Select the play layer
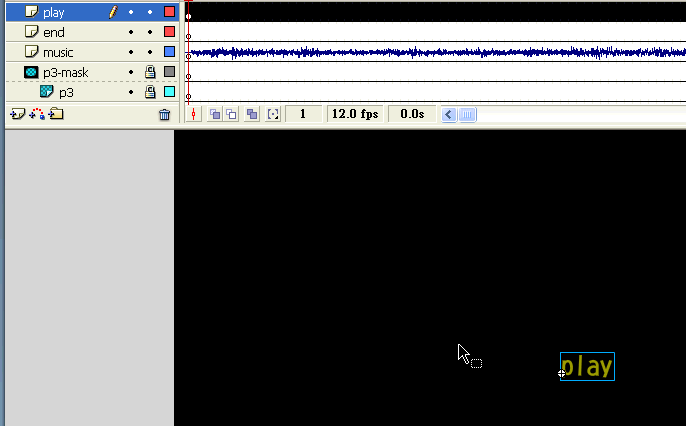This screenshot has height=426, width=686. pos(92,12)
